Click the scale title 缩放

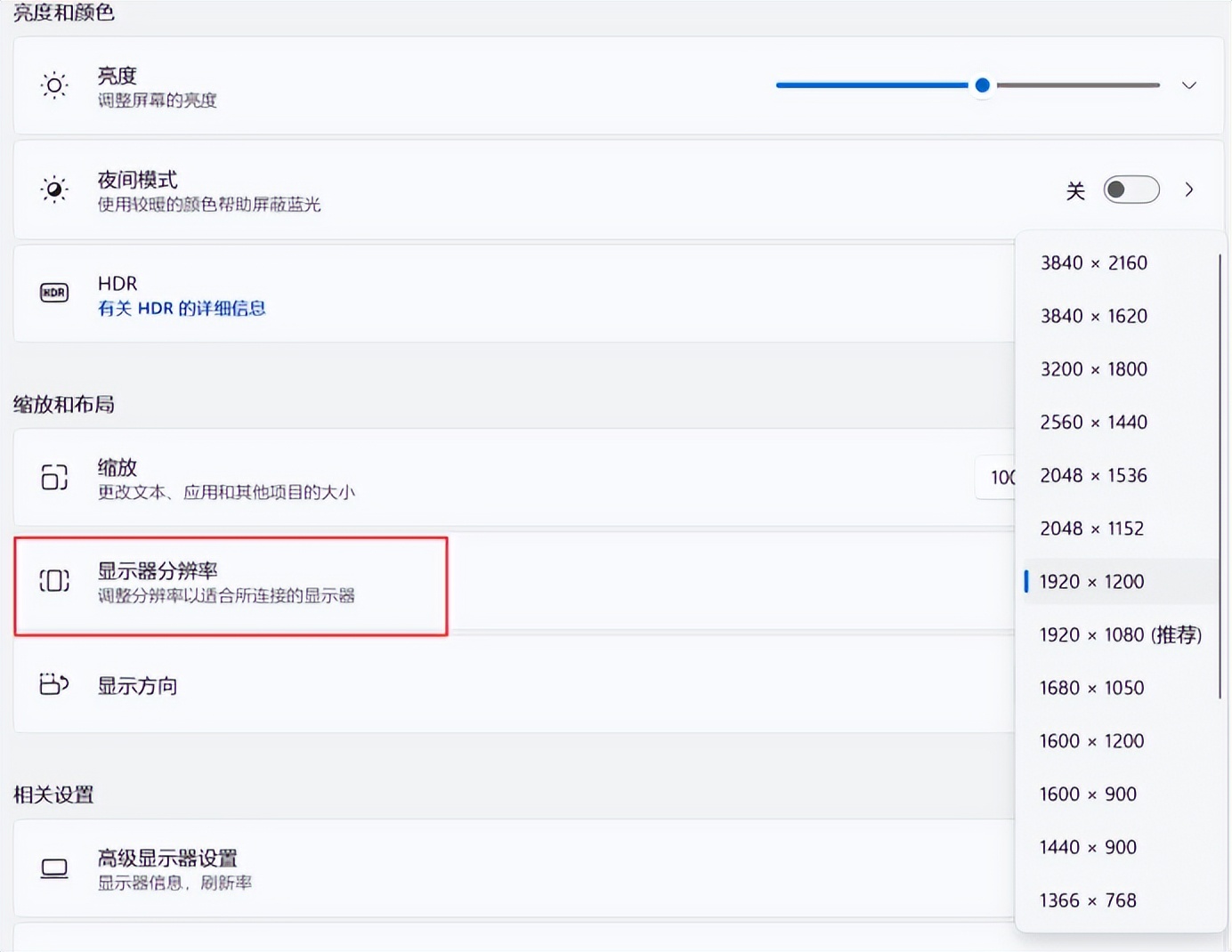click(118, 467)
